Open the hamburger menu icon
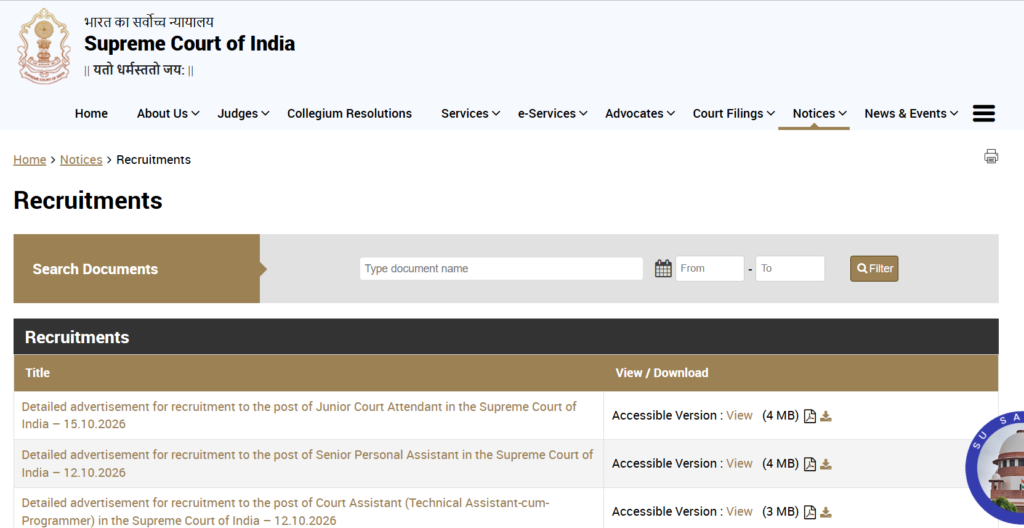Image resolution: width=1024 pixels, height=528 pixels. coord(984,113)
